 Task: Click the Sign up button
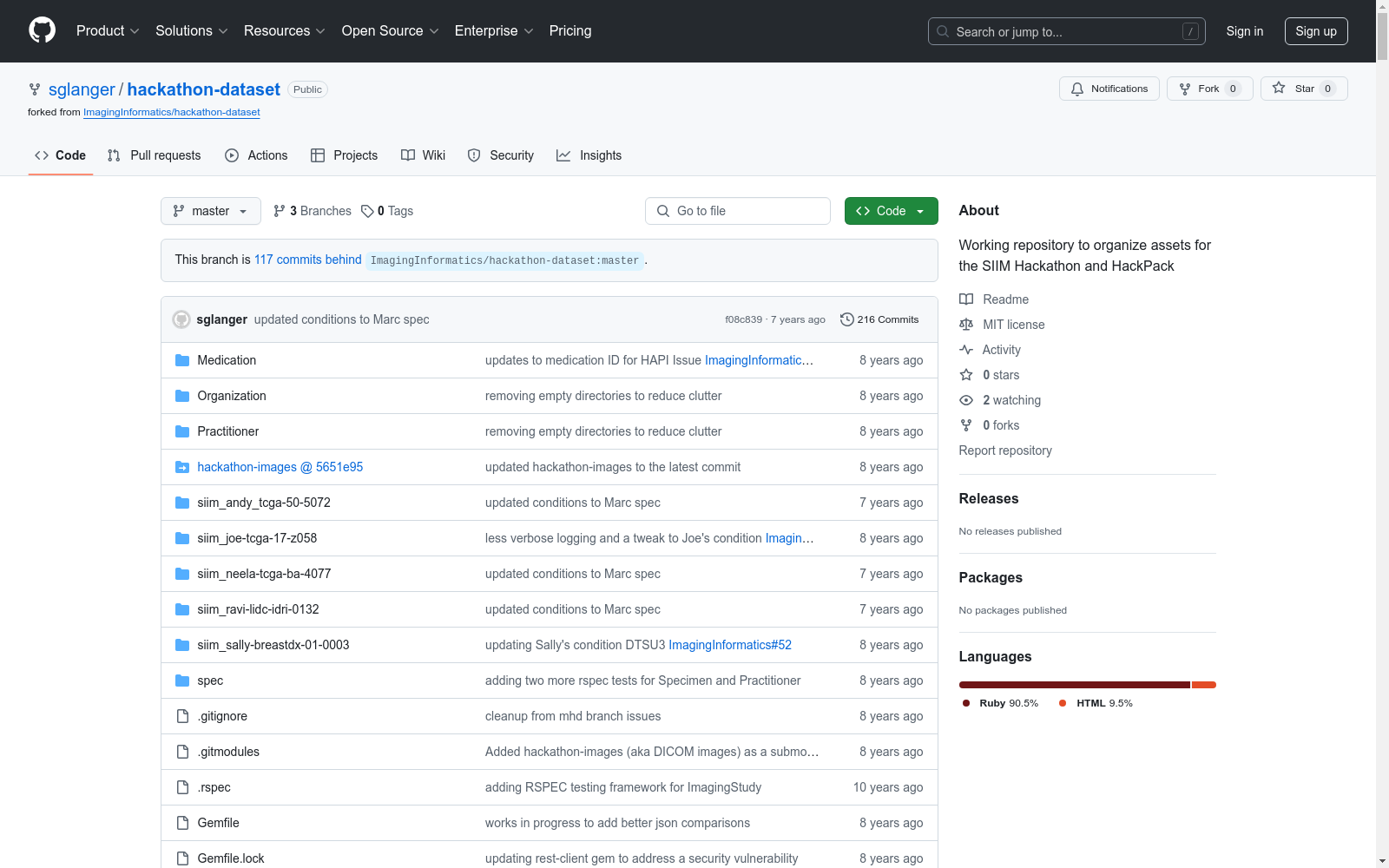(1316, 31)
